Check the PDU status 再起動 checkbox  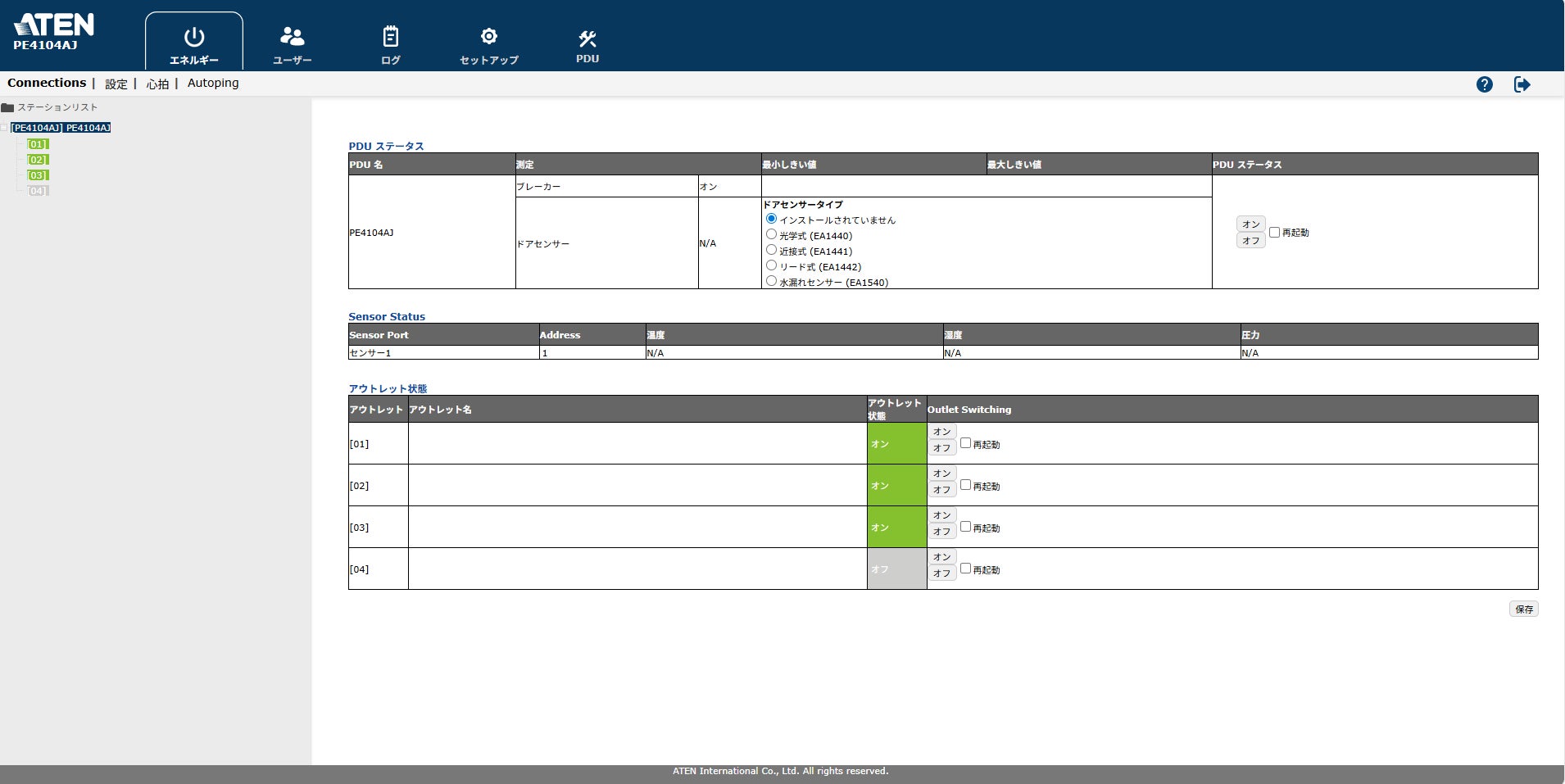[1274, 232]
